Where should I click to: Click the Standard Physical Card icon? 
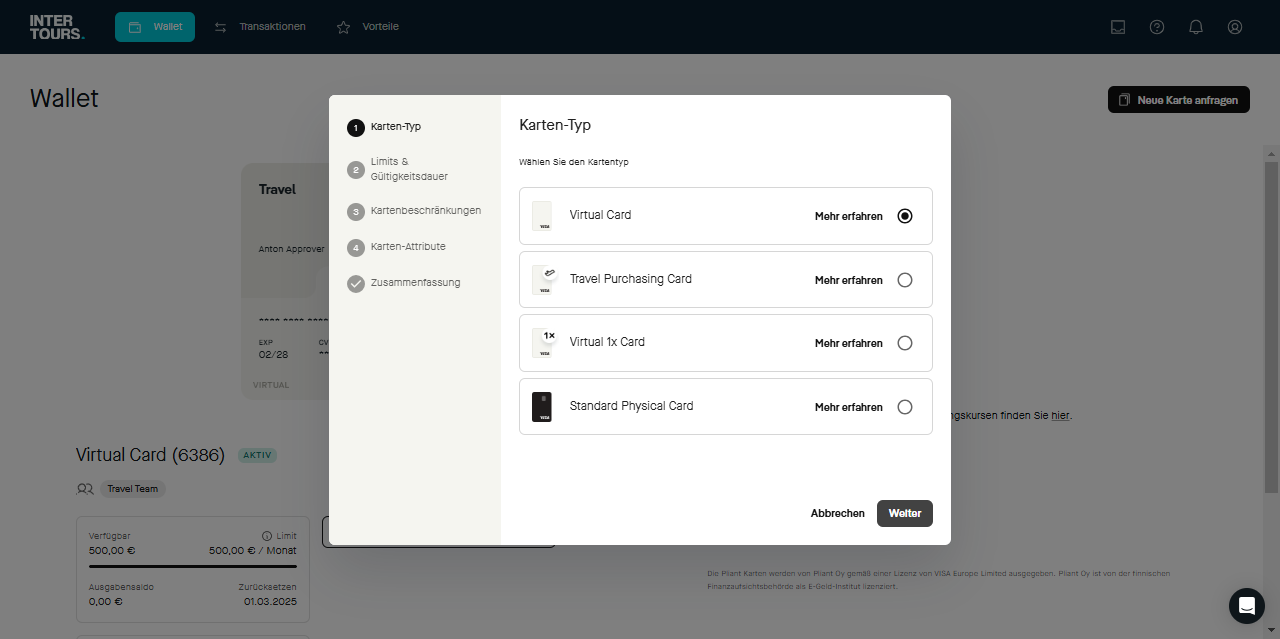542,407
